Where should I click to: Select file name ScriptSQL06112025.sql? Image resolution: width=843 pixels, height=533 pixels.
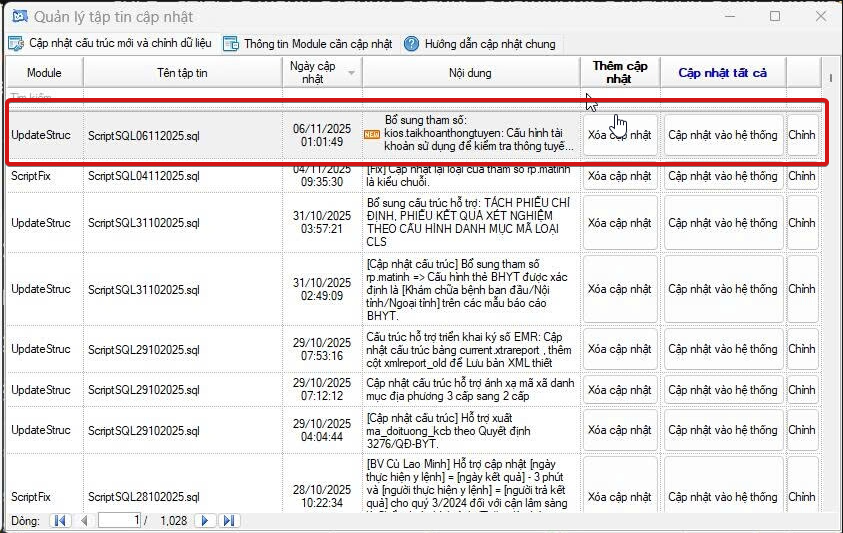tap(144, 136)
